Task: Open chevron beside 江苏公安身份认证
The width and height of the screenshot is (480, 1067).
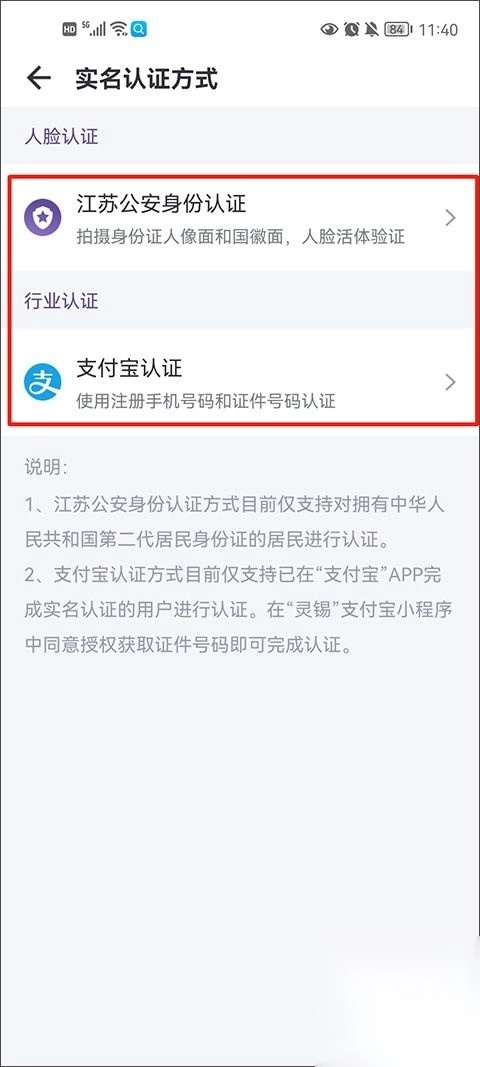Action: 449,218
